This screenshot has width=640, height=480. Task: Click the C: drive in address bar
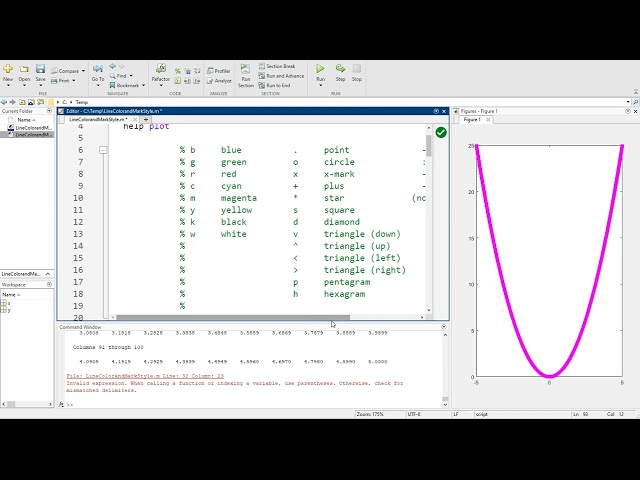click(64, 102)
